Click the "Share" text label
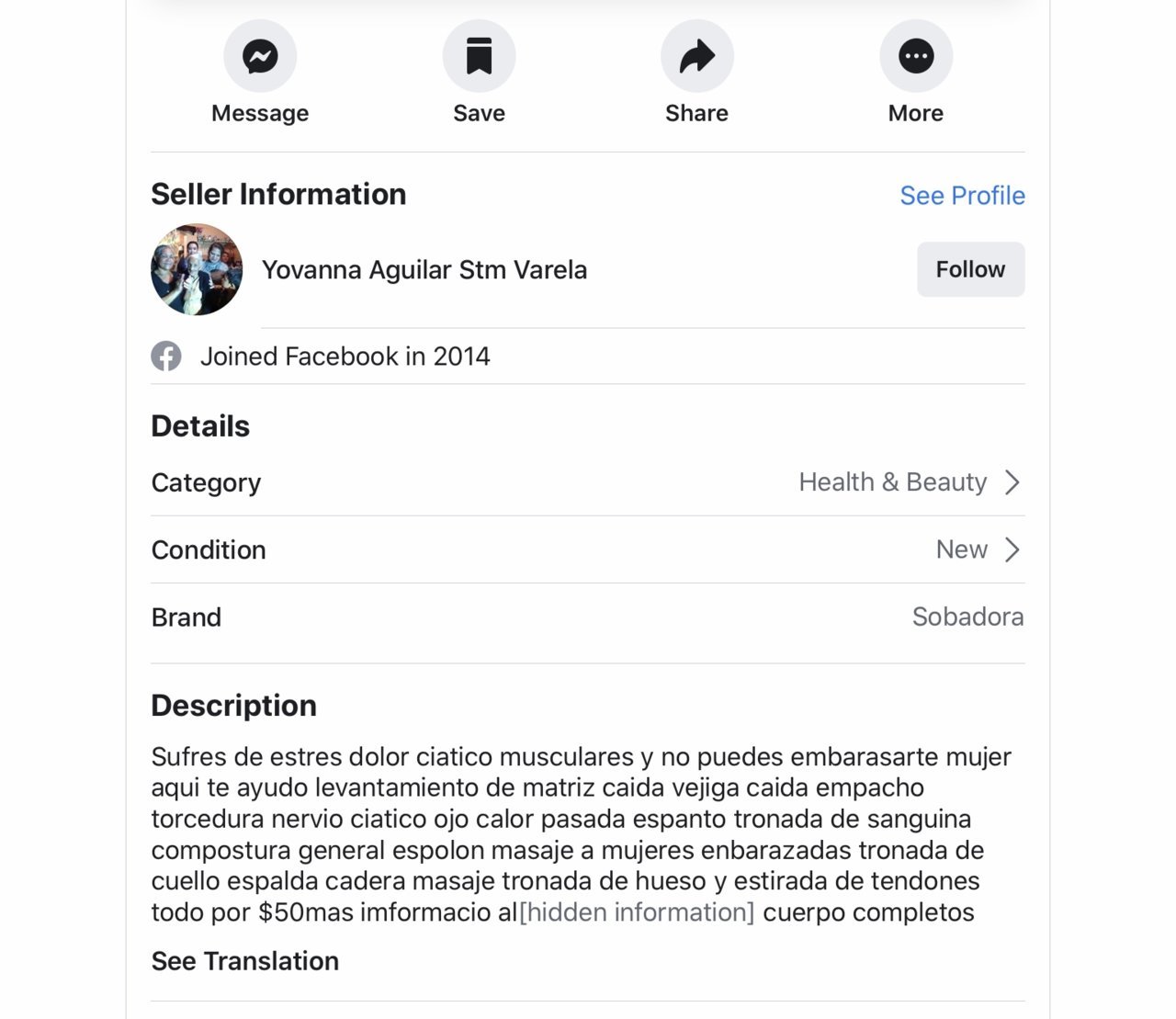1176x1019 pixels. pos(696,113)
